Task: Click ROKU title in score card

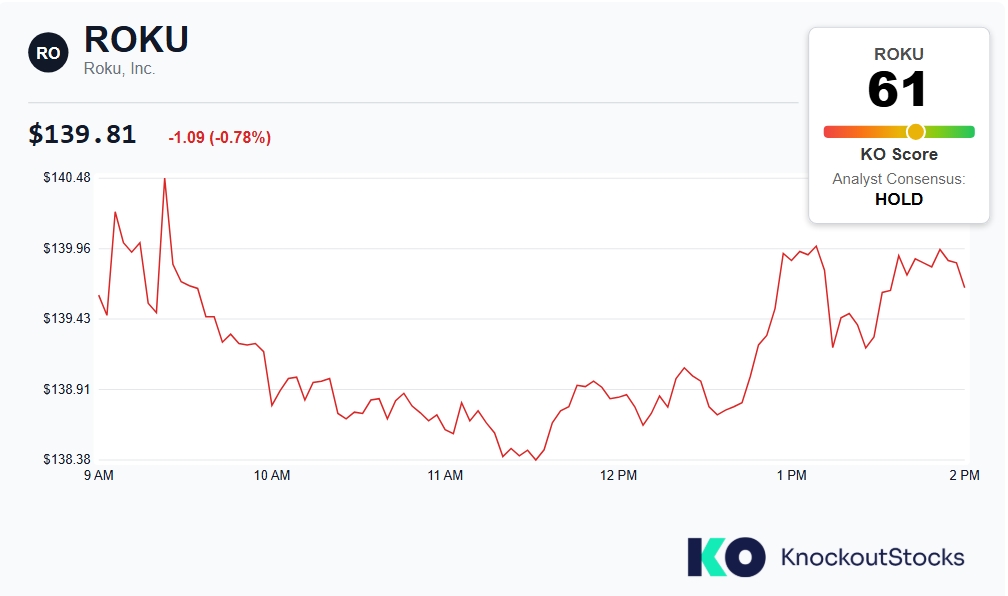Action: [899, 54]
